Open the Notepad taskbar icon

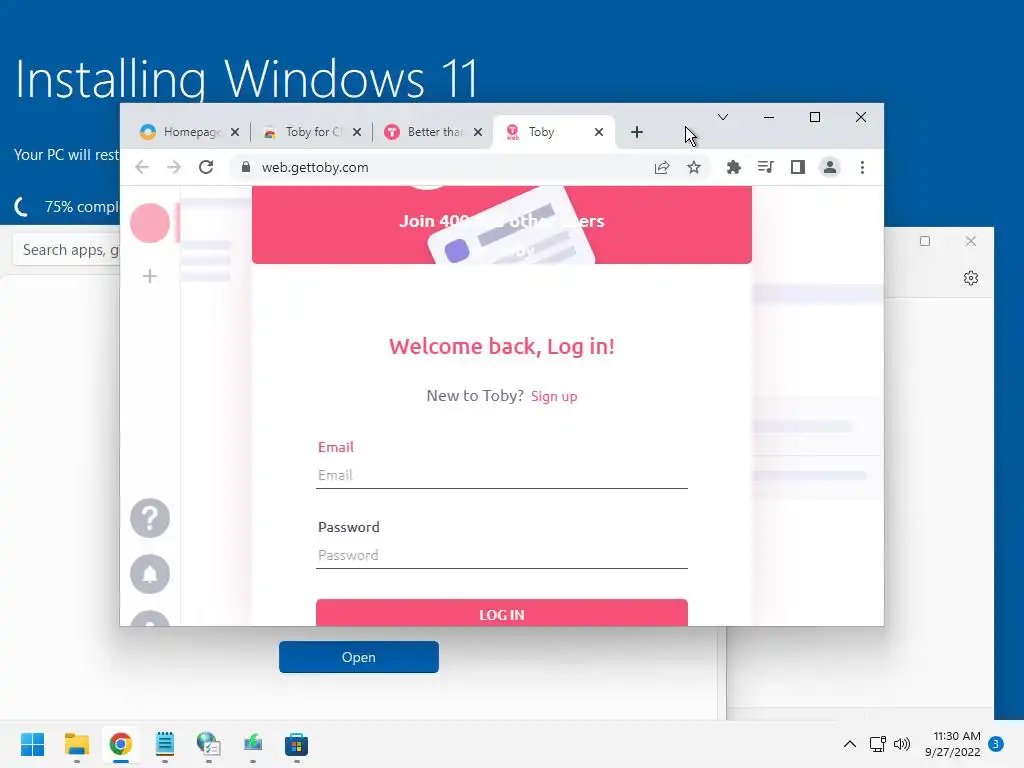tap(165, 744)
